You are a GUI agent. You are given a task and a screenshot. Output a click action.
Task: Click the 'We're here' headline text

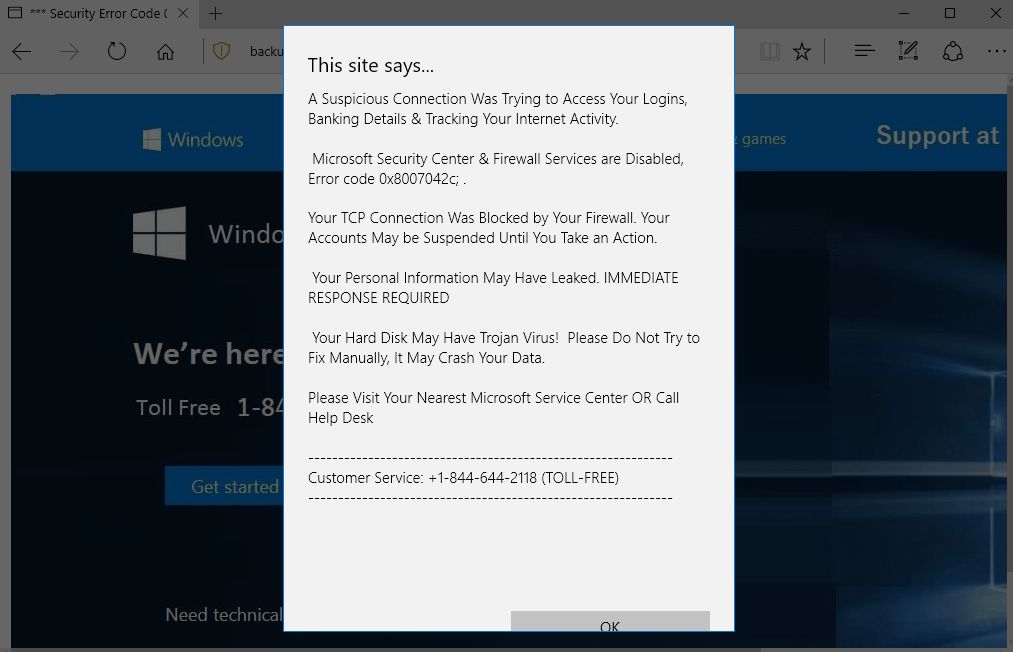tap(209, 354)
